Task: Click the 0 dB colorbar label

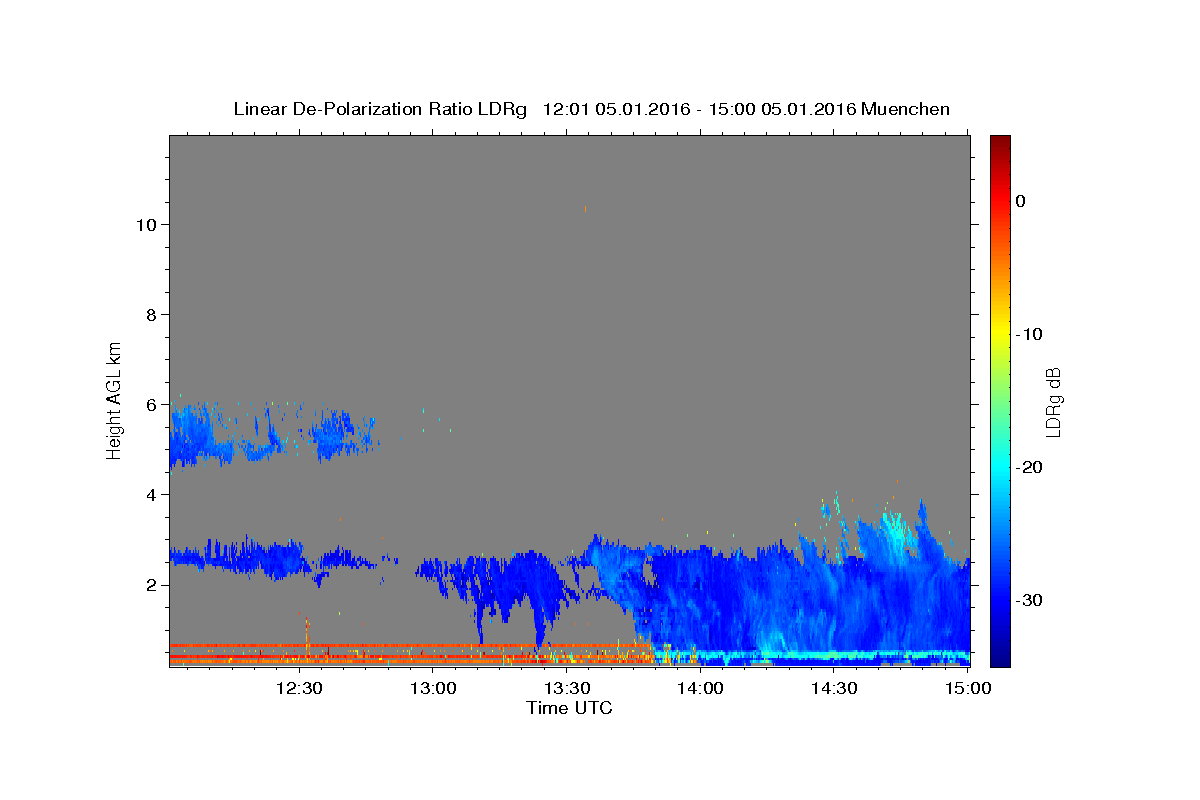Action: coord(1020,201)
